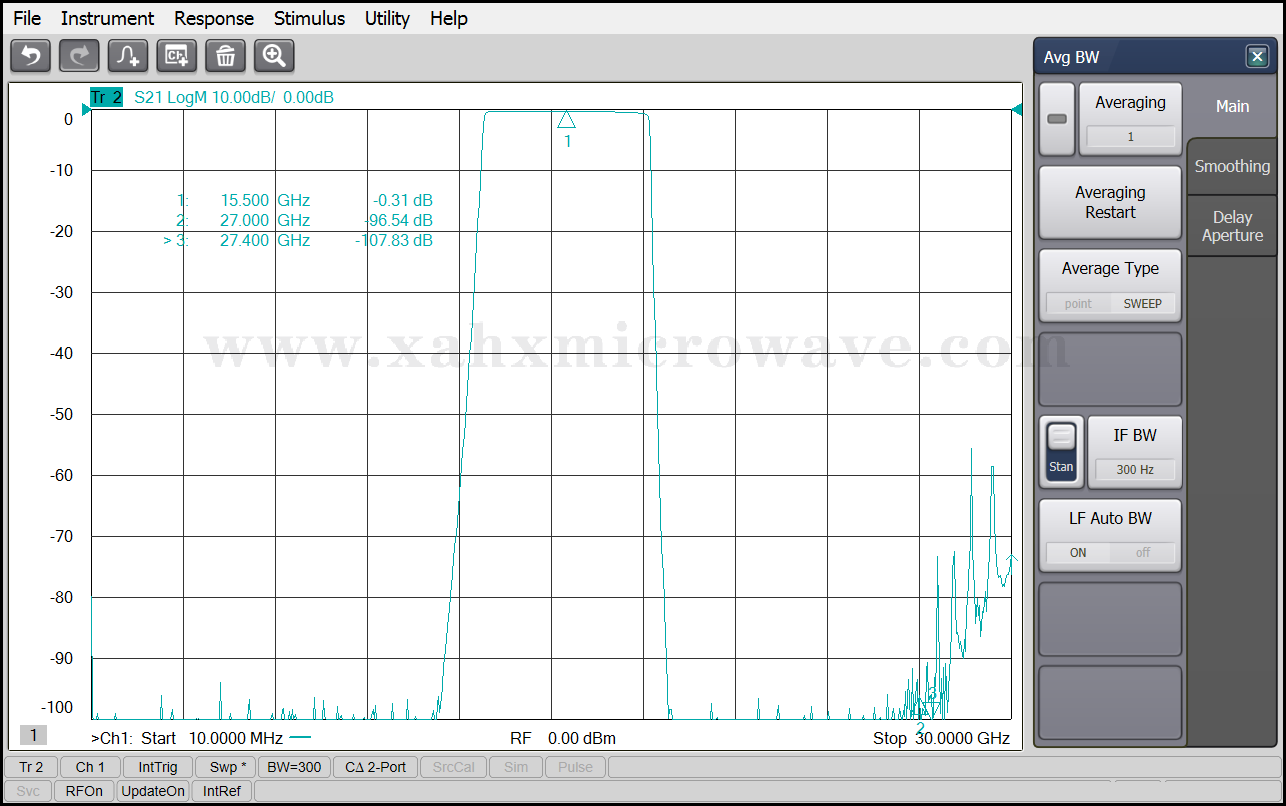Click the RFOn status button

pos(84,791)
